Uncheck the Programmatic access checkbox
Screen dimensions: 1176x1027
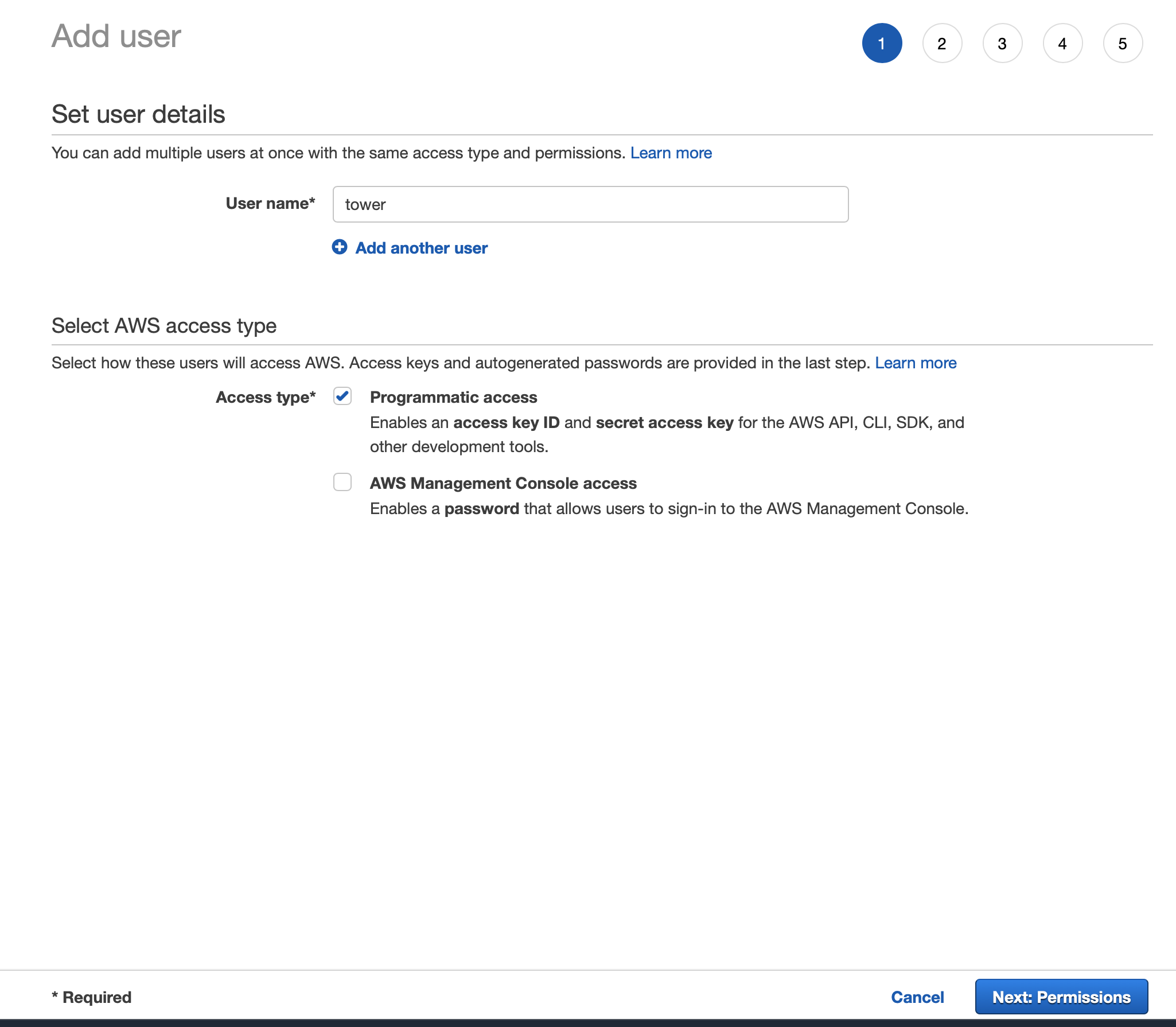(342, 396)
